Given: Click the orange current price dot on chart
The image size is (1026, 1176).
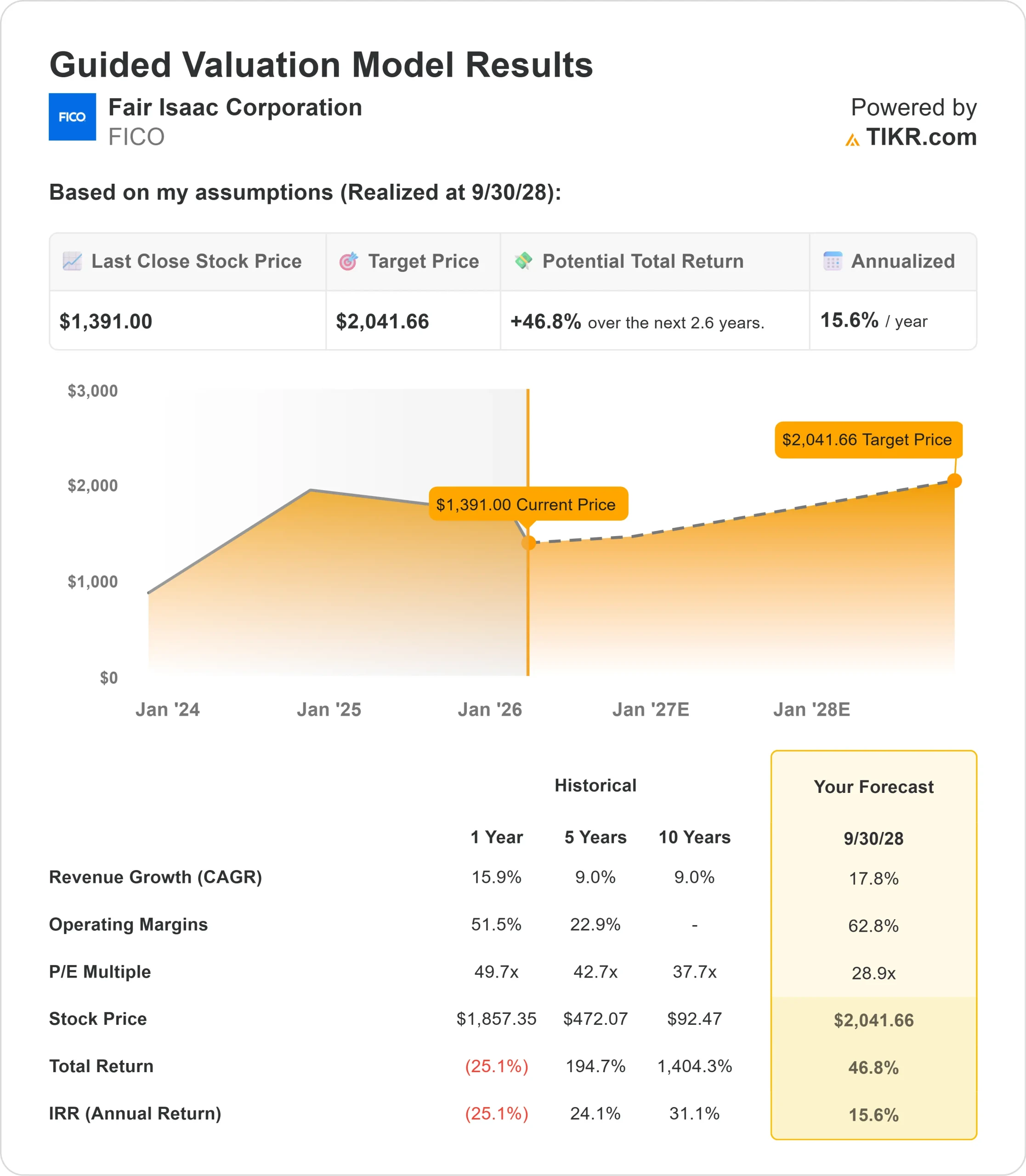Looking at the screenshot, I should [x=528, y=542].
